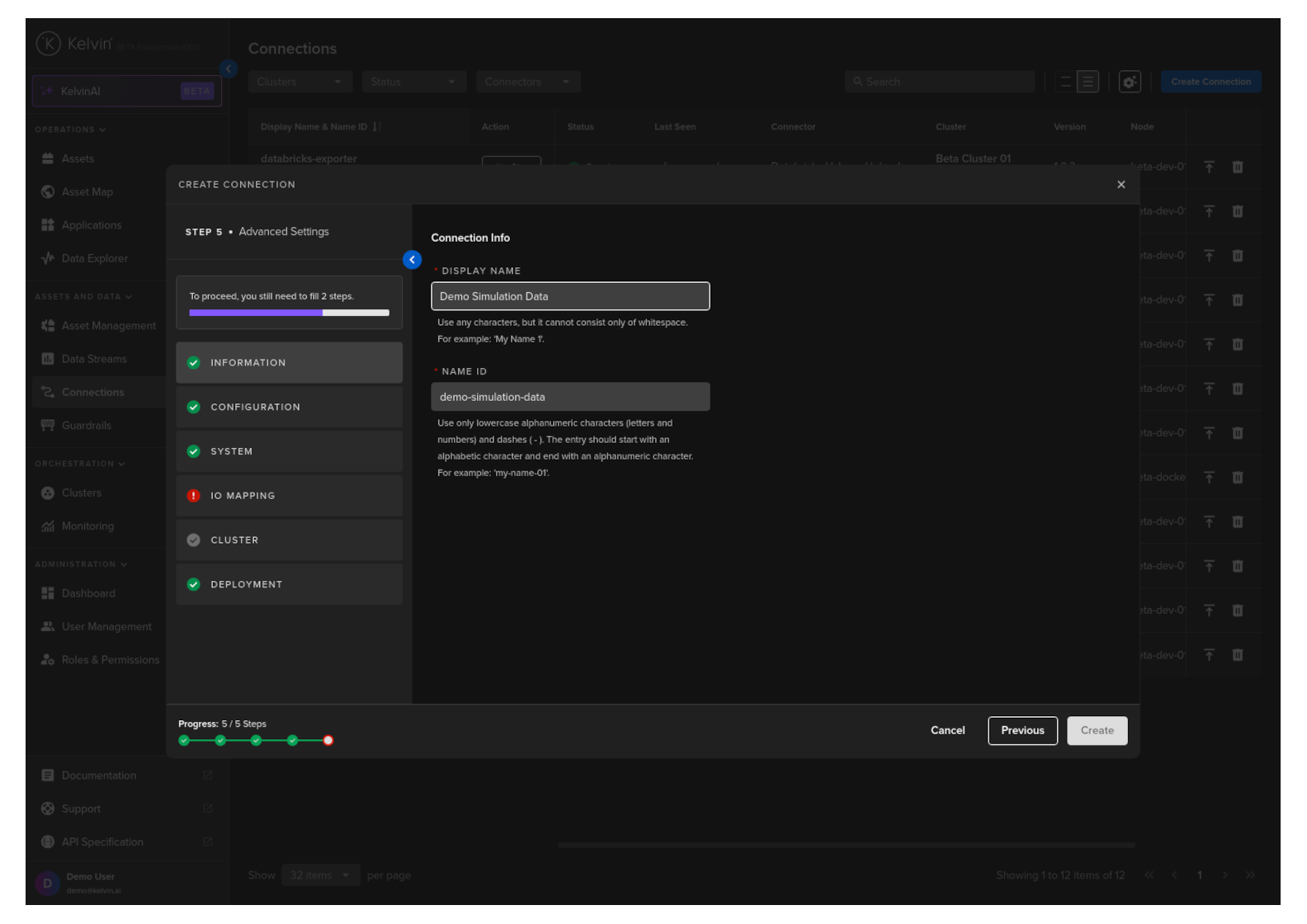Click the Display Name input field
Image resolution: width=1307 pixels, height=924 pixels.
point(569,297)
